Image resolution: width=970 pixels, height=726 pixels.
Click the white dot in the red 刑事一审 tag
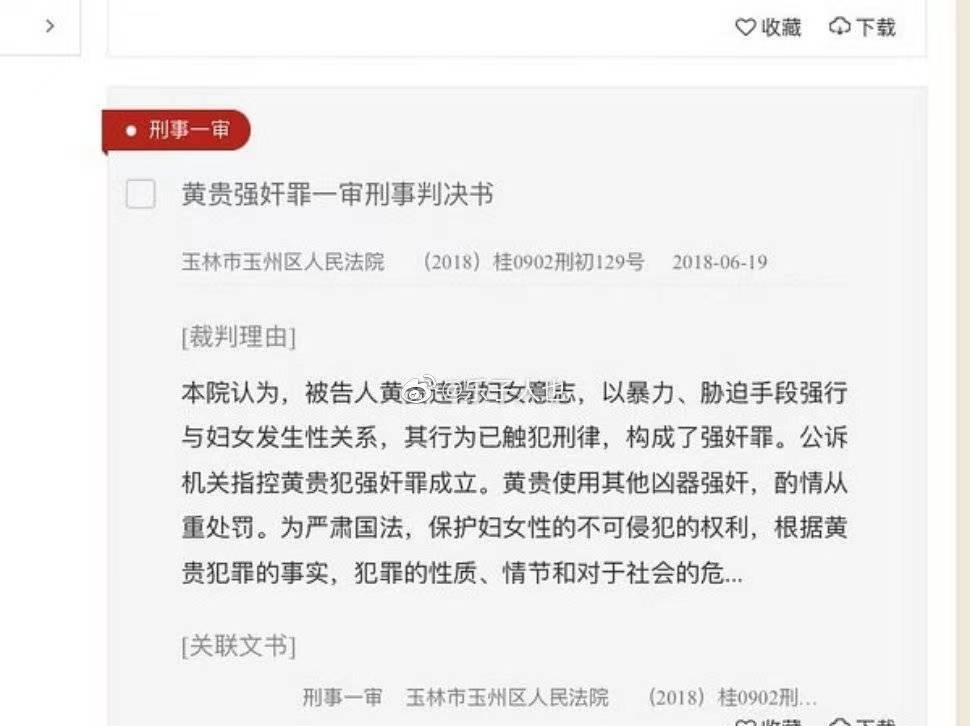(x=131, y=130)
